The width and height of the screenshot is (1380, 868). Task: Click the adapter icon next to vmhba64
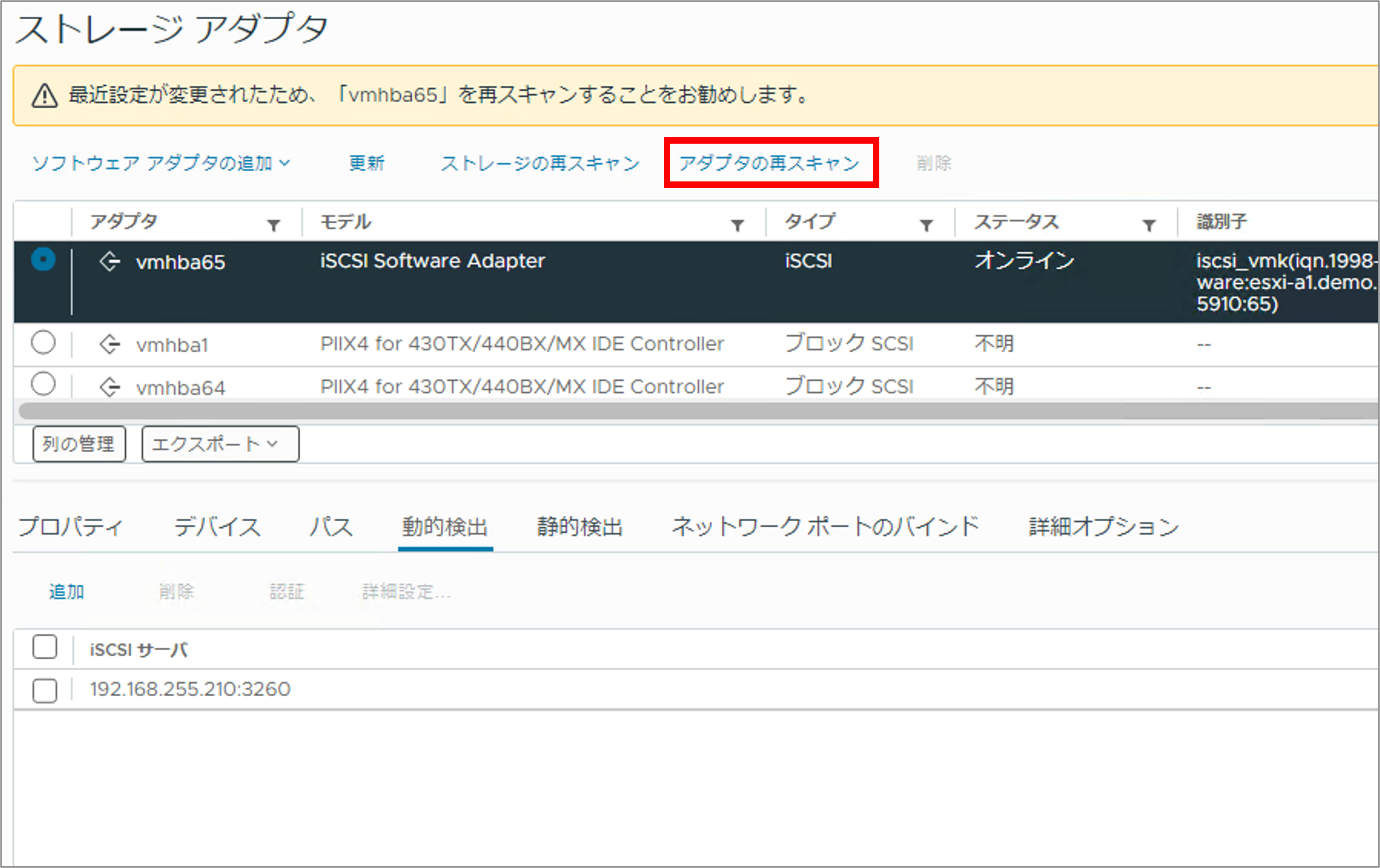click(x=110, y=387)
